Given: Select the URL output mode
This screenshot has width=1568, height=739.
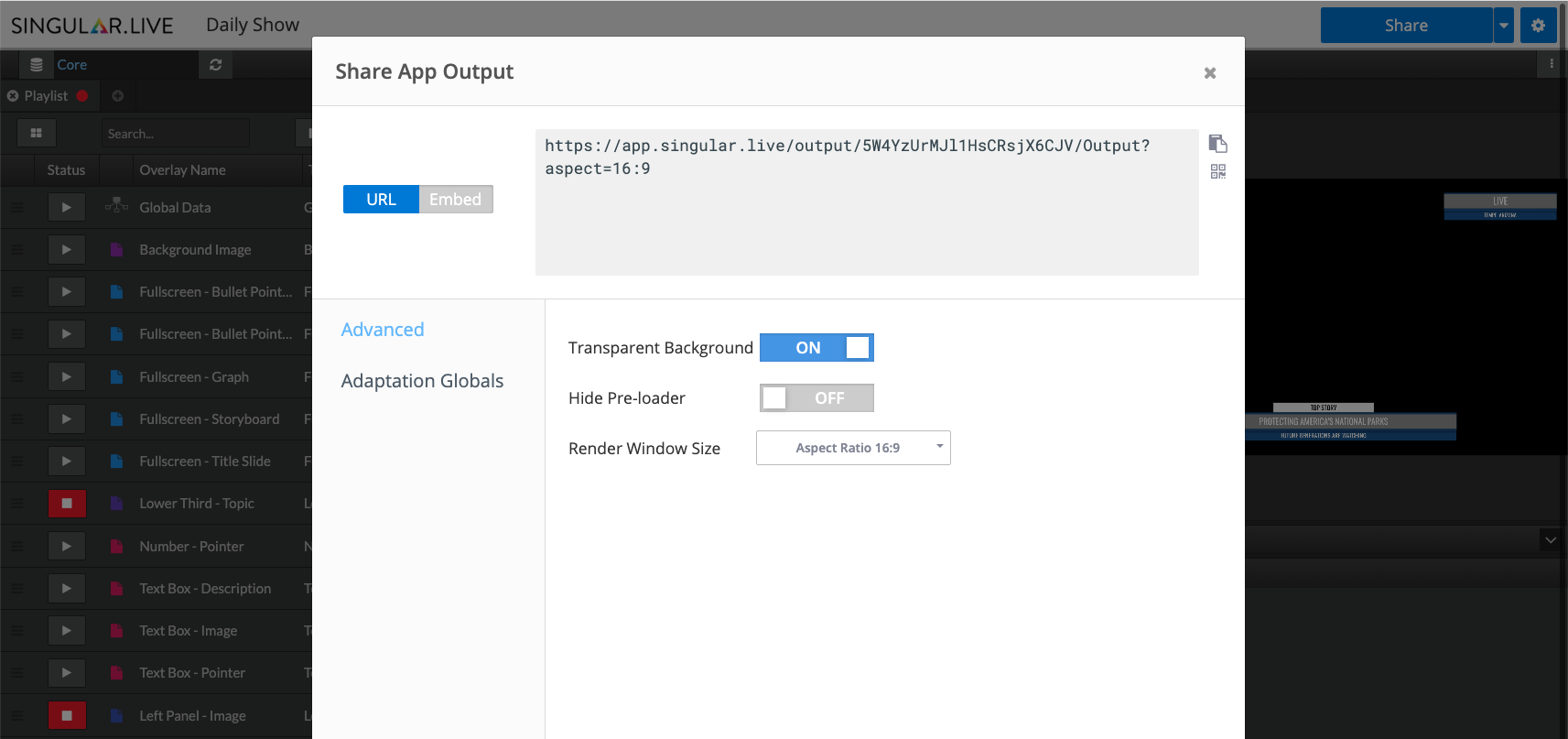Looking at the screenshot, I should (x=381, y=200).
